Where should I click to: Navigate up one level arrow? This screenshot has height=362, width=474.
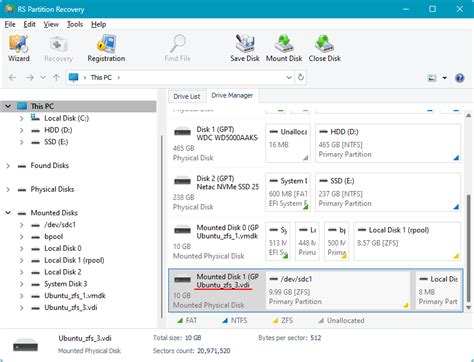[x=56, y=78]
